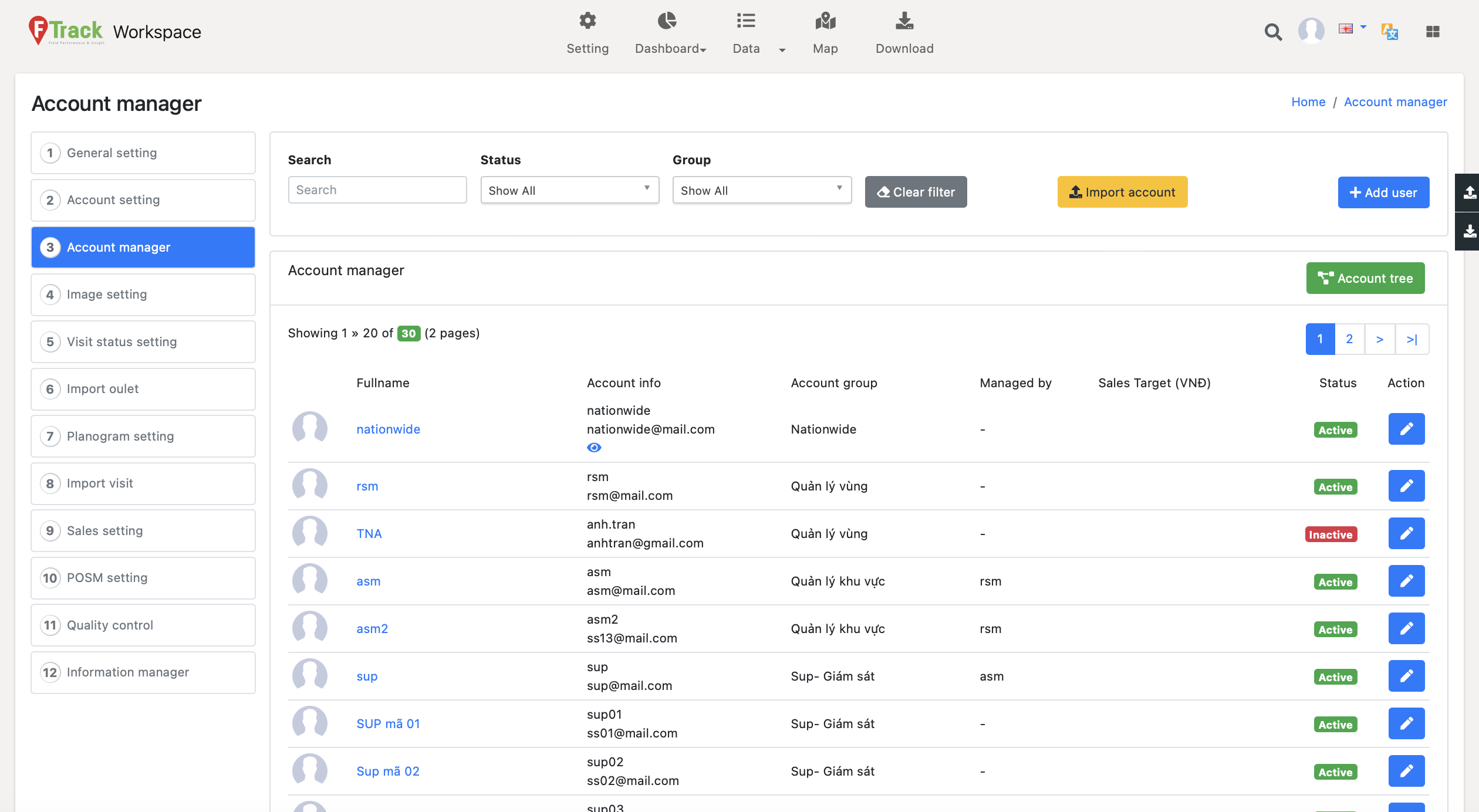Go to page 2 of the account list
This screenshot has width=1479, height=812.
(1349, 339)
